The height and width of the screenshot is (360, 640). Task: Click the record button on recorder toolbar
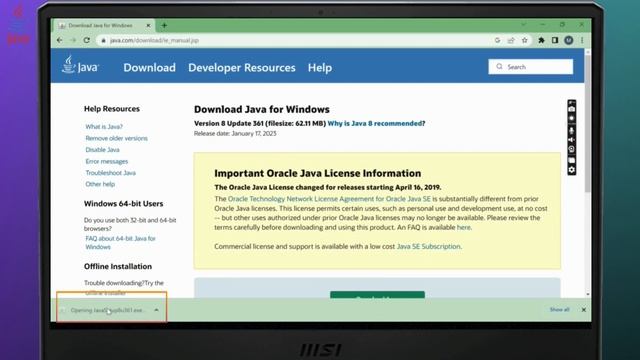[x=572, y=118]
